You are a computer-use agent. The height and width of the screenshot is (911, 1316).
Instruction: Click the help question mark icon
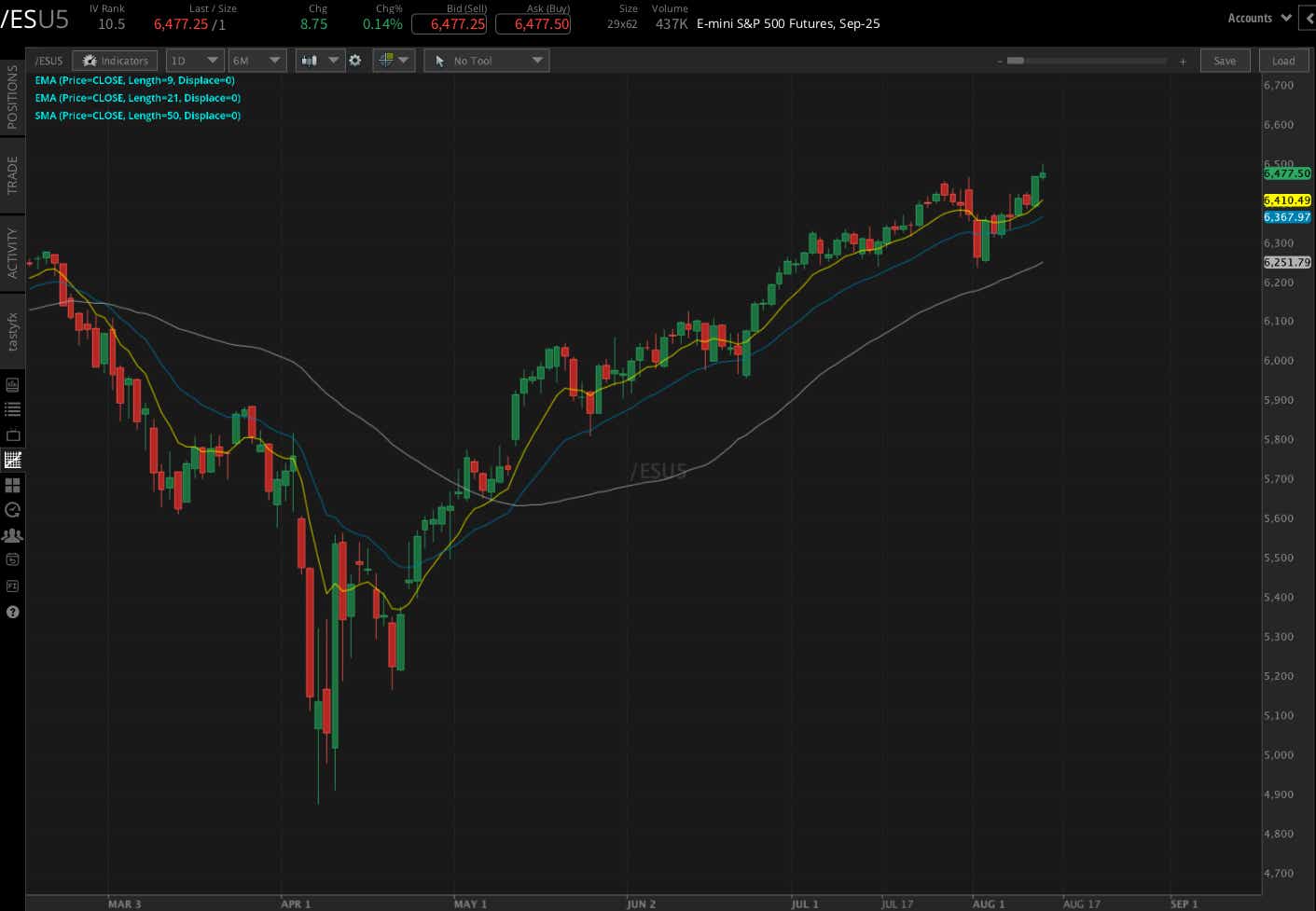click(x=12, y=612)
